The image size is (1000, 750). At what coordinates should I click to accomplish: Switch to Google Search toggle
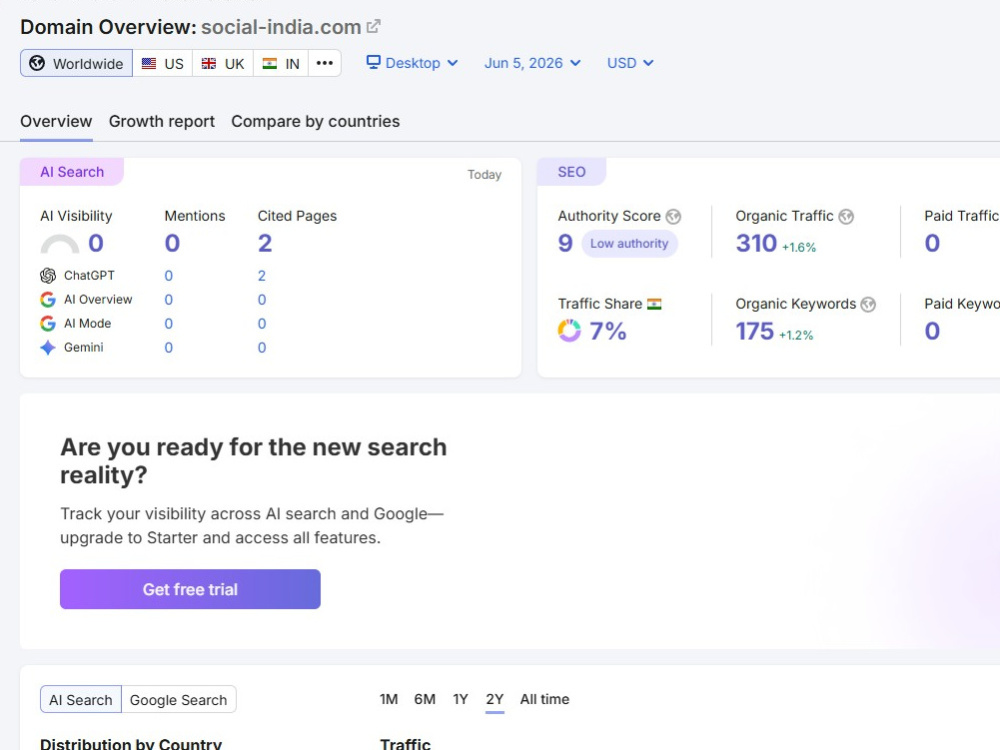(179, 700)
